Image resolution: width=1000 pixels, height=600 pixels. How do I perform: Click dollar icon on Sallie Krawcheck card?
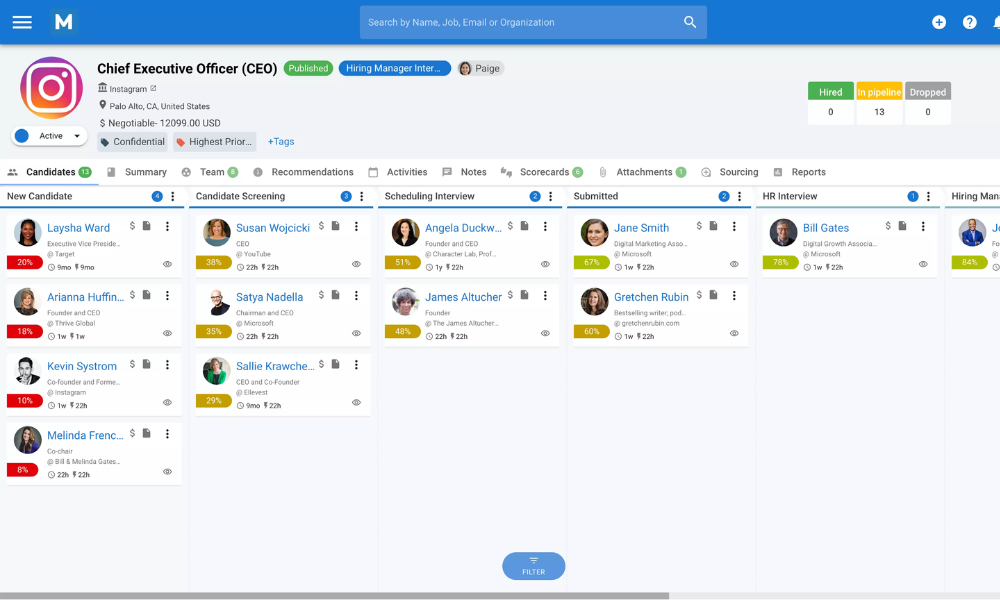tap(321, 364)
